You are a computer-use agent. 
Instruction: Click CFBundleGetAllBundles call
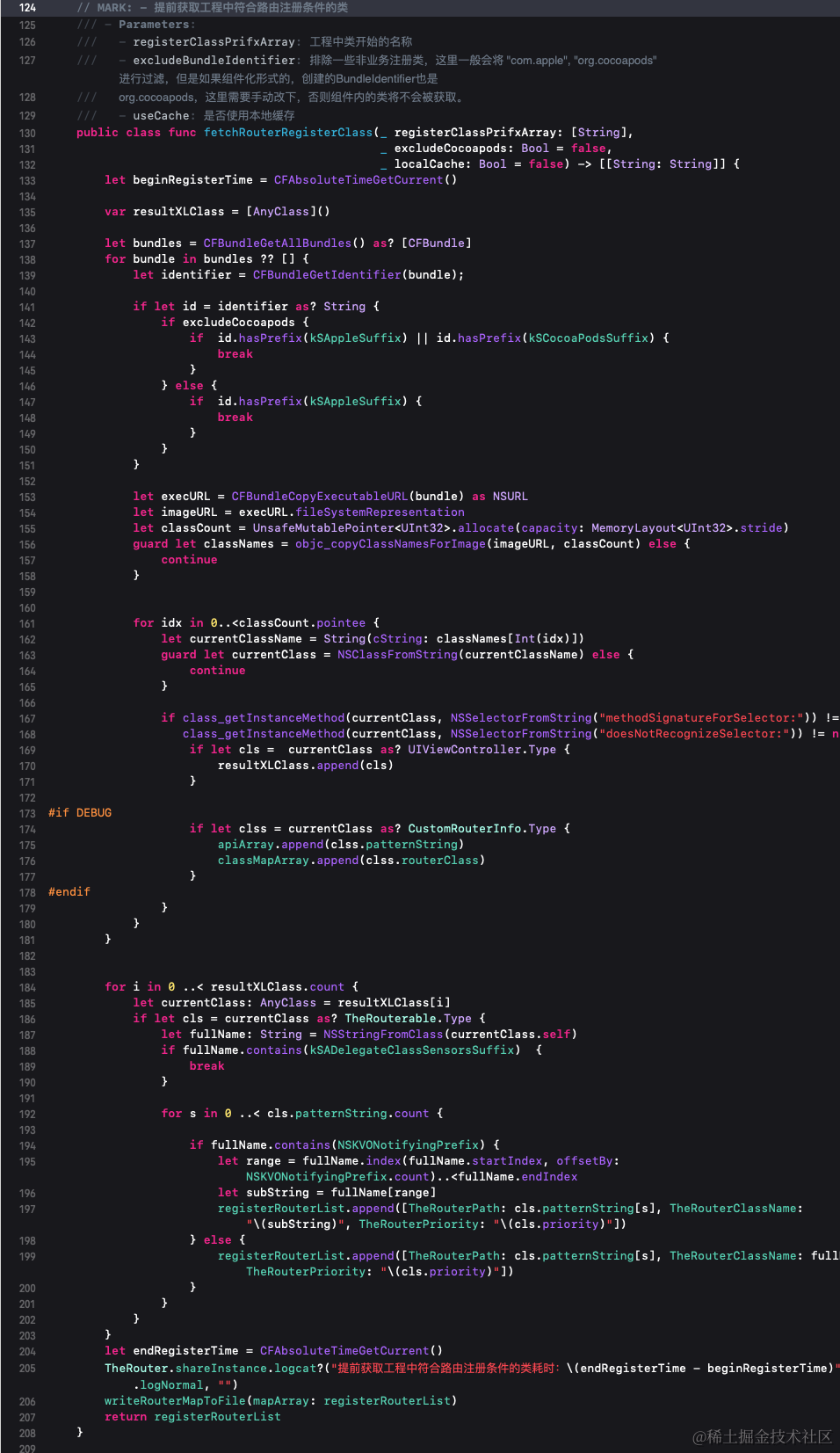(x=278, y=243)
